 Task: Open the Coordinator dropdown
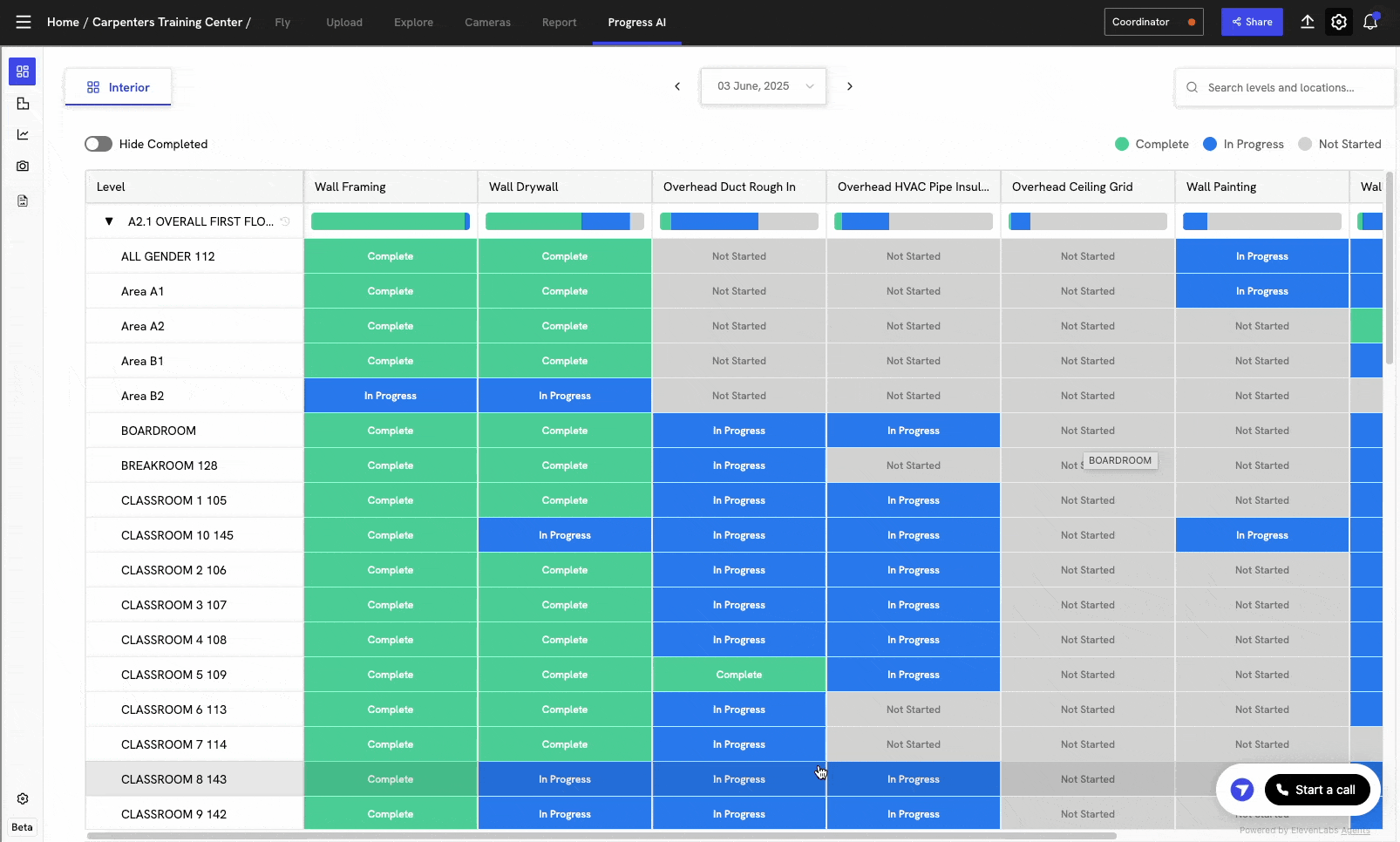(1153, 21)
